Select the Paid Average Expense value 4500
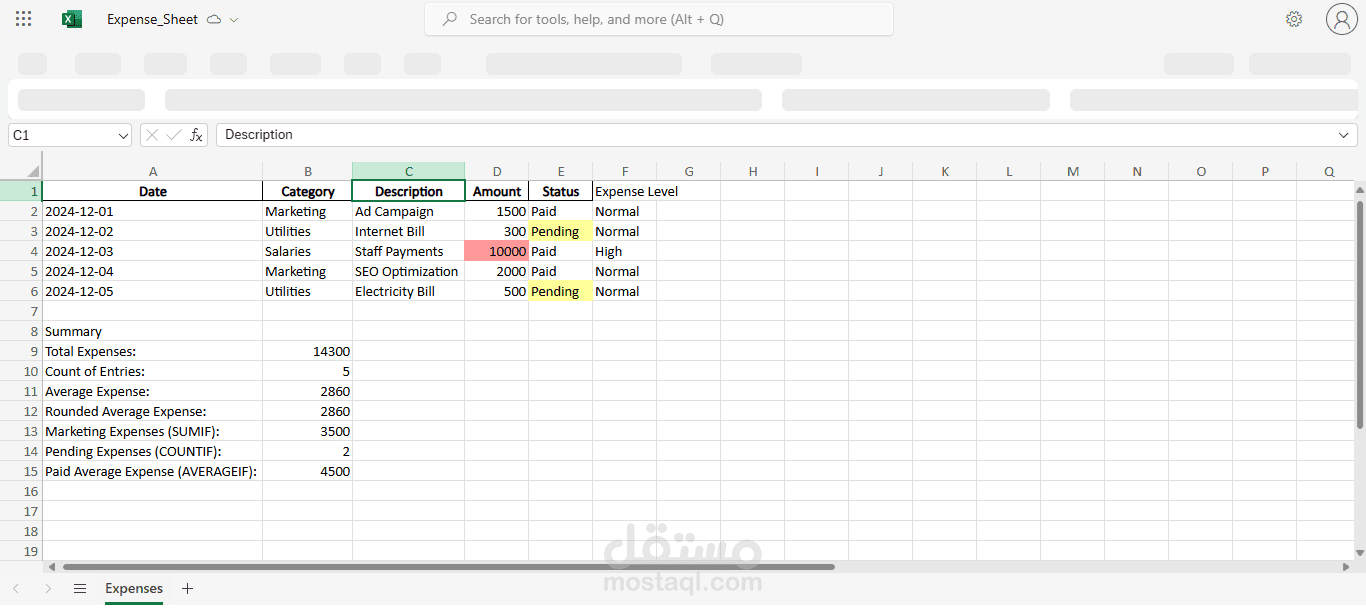The height and width of the screenshot is (608, 1366). (307, 471)
